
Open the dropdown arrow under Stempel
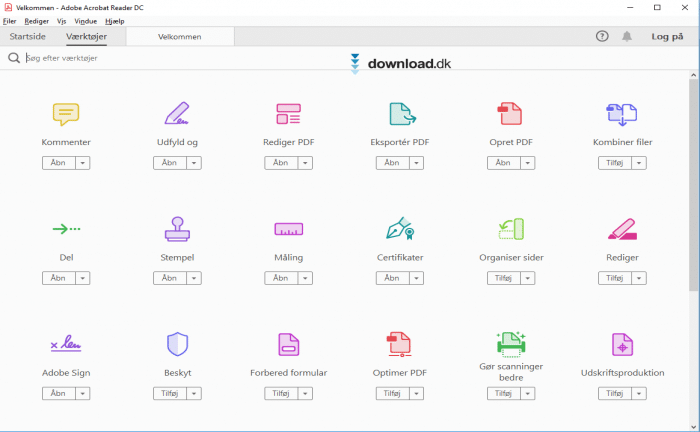(x=194, y=278)
